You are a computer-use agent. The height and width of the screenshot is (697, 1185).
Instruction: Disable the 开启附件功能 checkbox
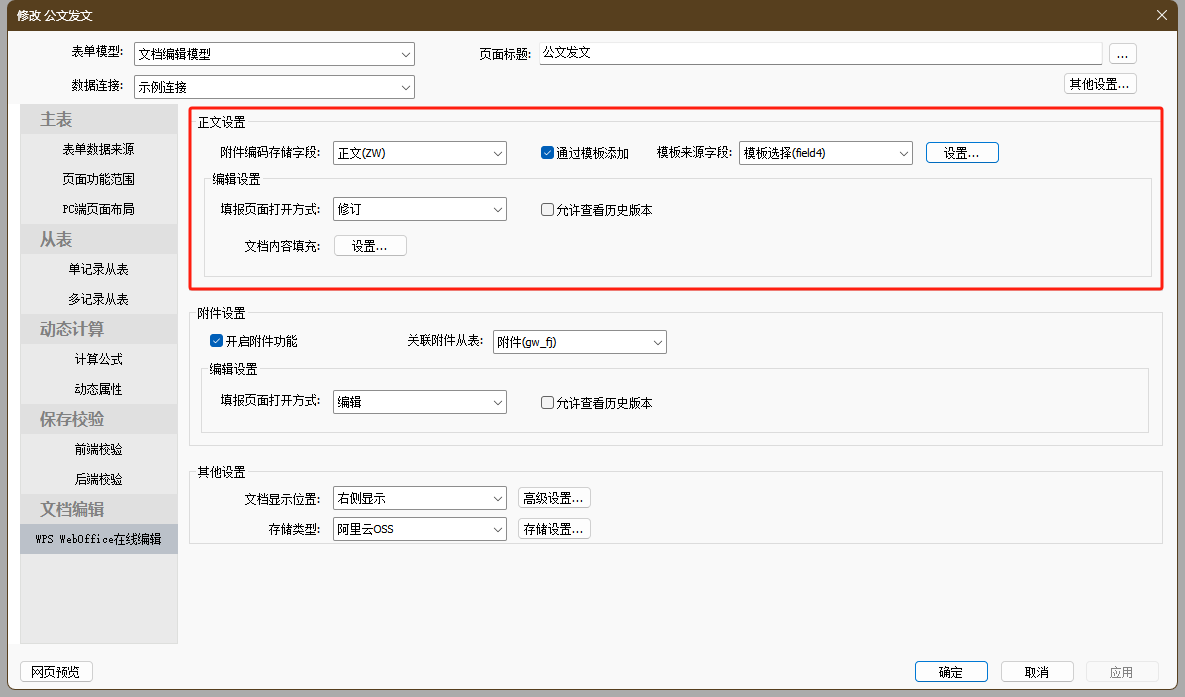(x=216, y=341)
